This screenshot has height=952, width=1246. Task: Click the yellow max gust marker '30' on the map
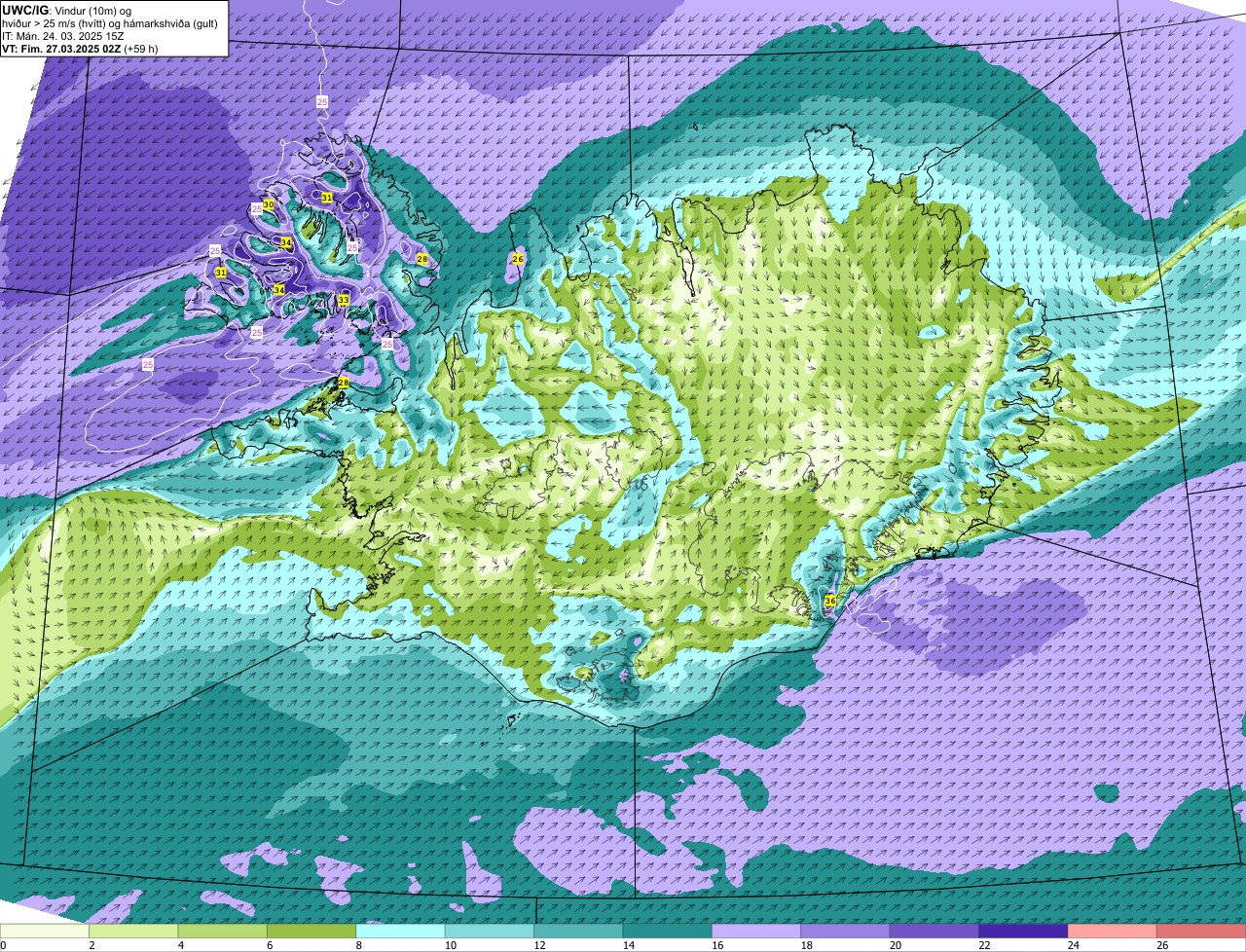(269, 204)
